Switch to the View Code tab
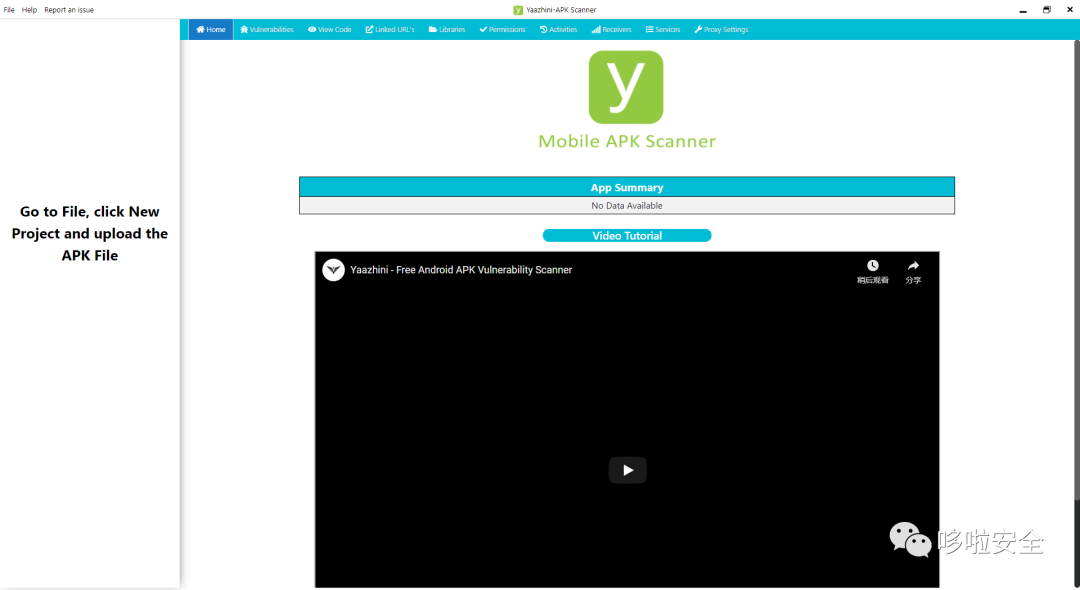Screen dimensions: 1080x590 pyautogui.click(x=330, y=30)
